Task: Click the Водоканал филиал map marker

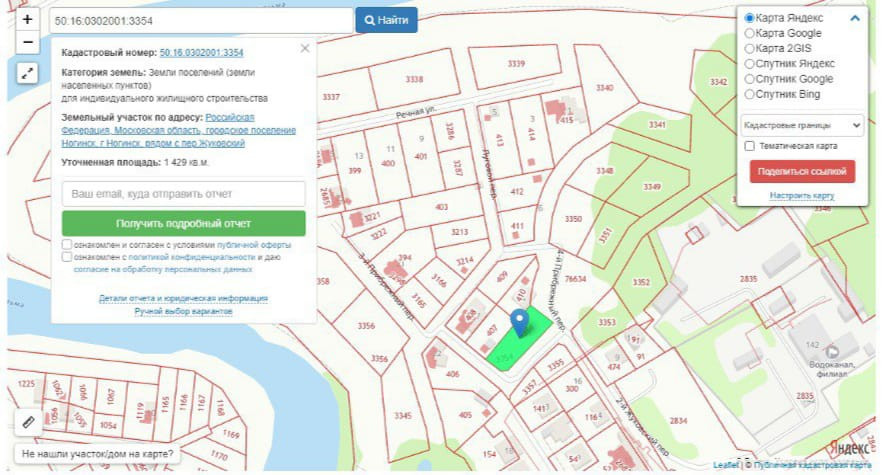Action: (832, 352)
